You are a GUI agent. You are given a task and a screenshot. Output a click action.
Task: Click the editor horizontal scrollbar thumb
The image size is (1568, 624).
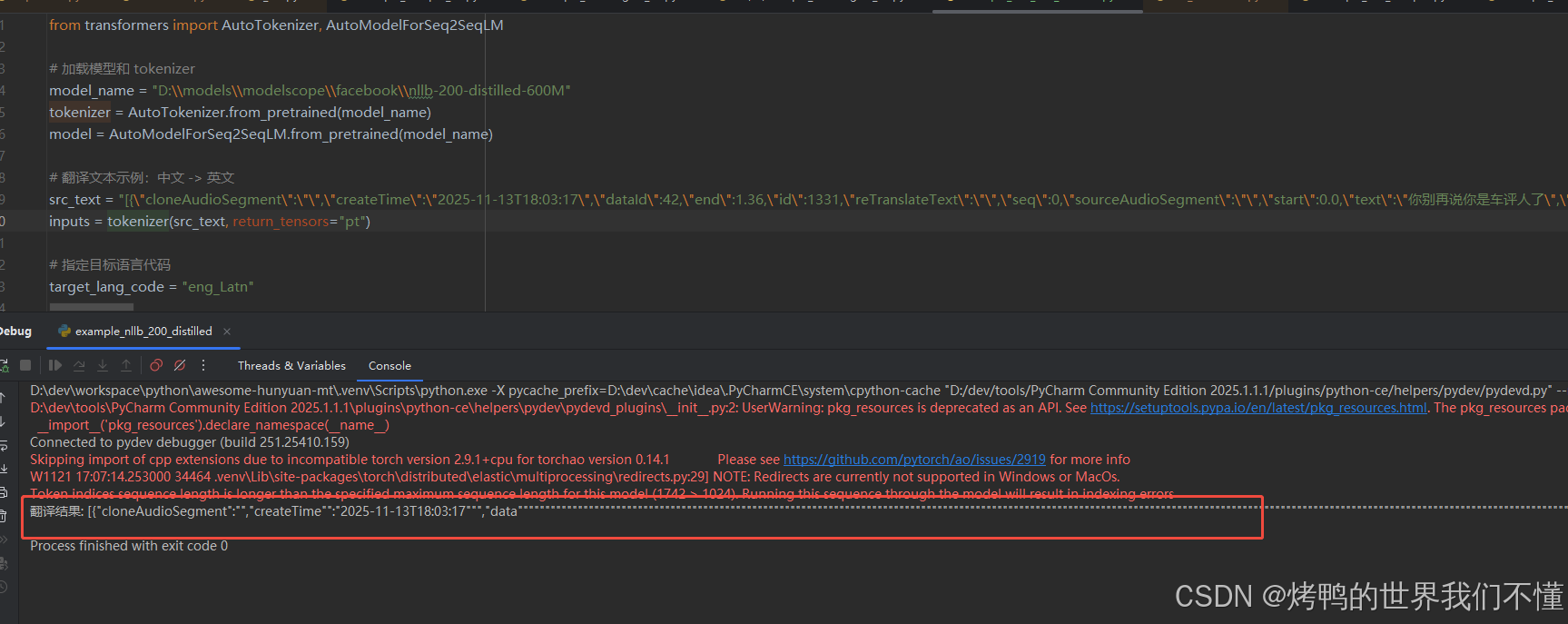[91, 308]
